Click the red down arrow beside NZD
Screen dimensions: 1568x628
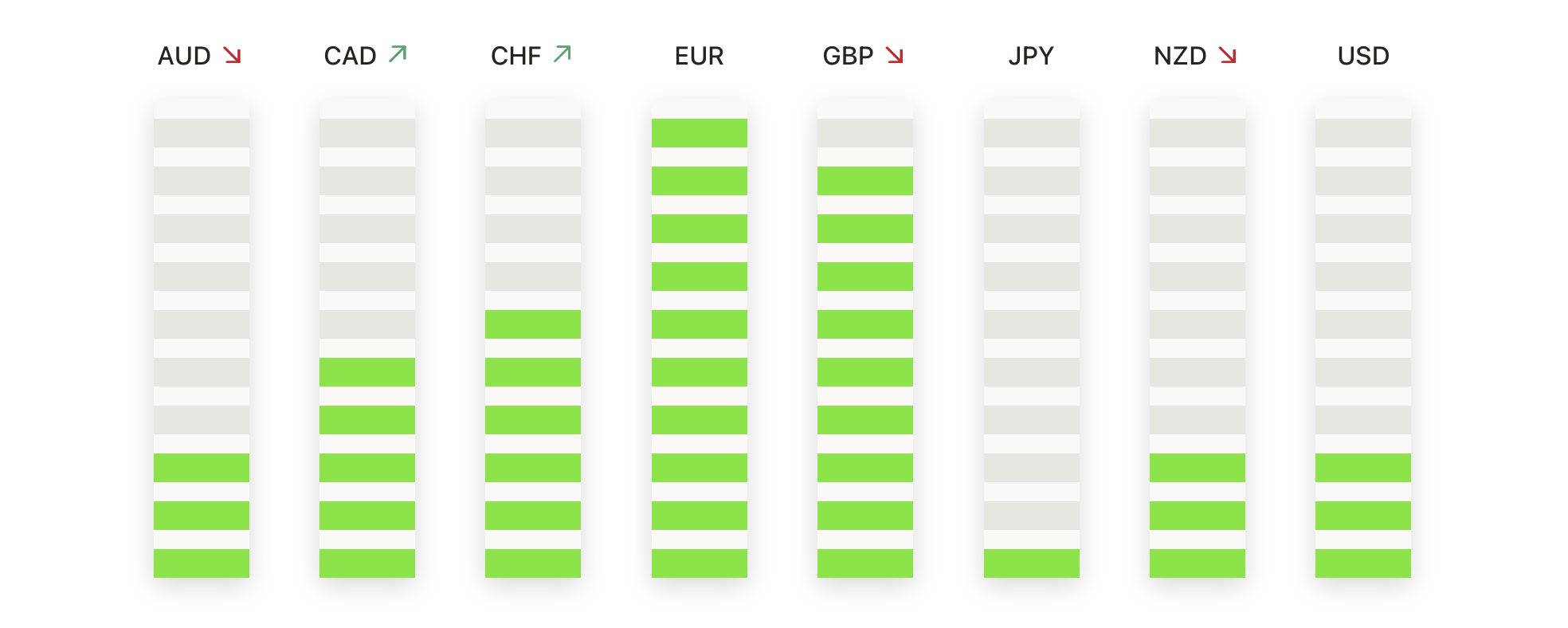[1228, 55]
